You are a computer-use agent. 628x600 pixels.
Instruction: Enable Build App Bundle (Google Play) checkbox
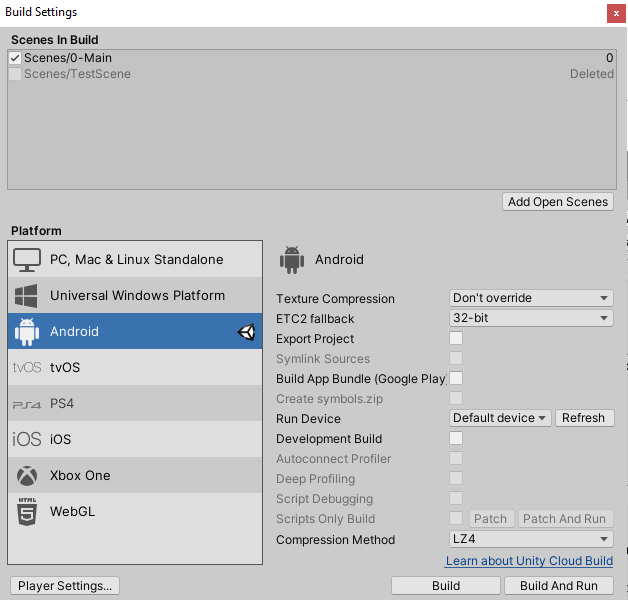click(456, 379)
